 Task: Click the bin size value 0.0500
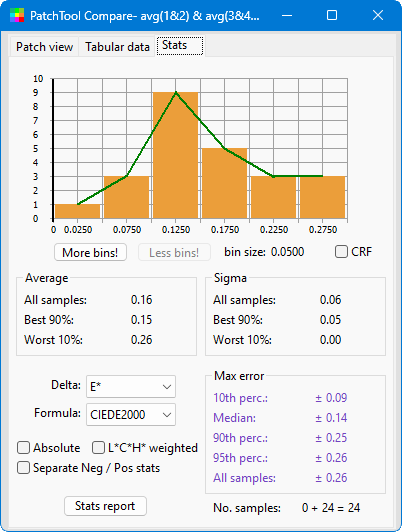tap(287, 252)
